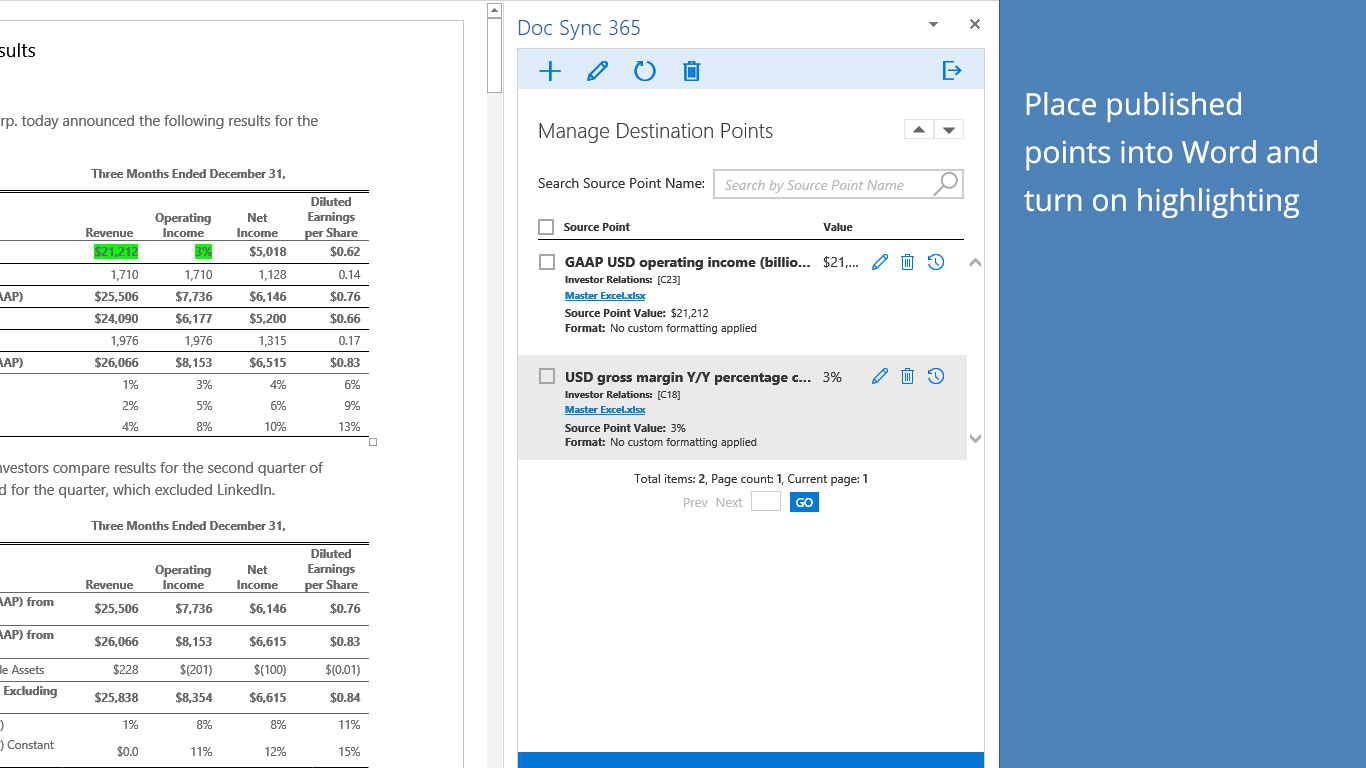
Task: View history of GAAP USD operating income point
Action: tap(936, 262)
